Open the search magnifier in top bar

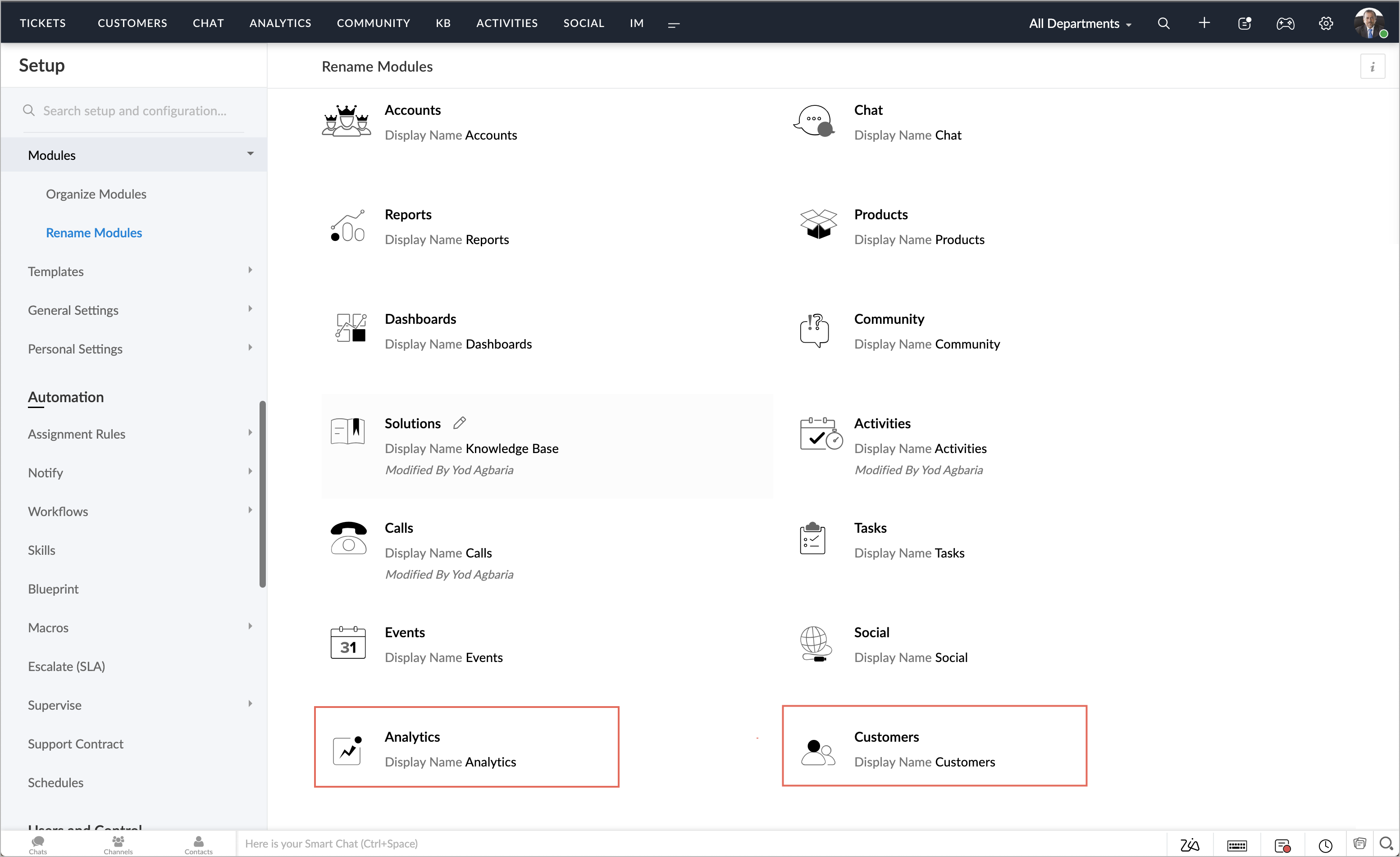[1163, 23]
